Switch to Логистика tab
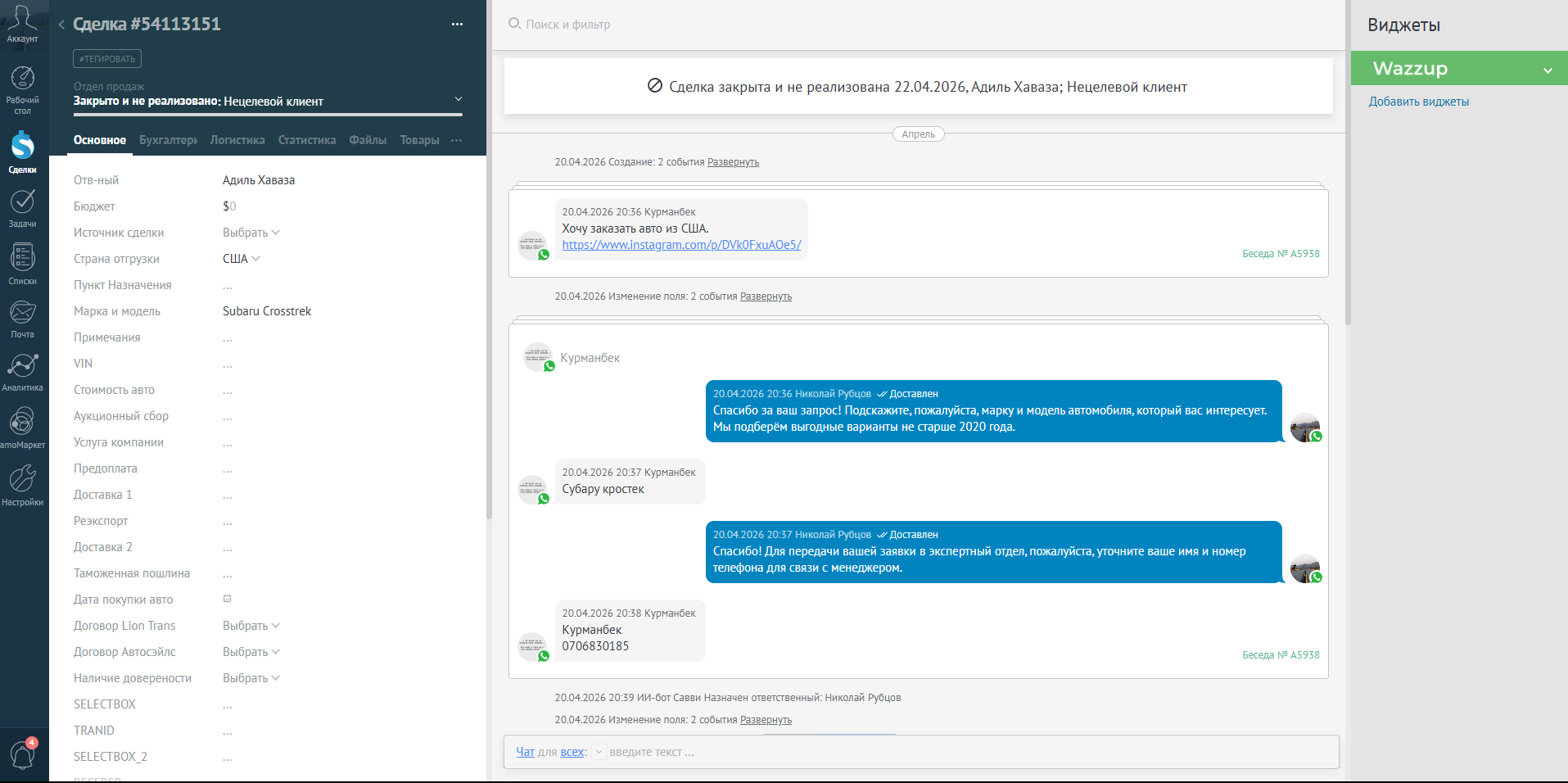1568x783 pixels. (x=237, y=140)
